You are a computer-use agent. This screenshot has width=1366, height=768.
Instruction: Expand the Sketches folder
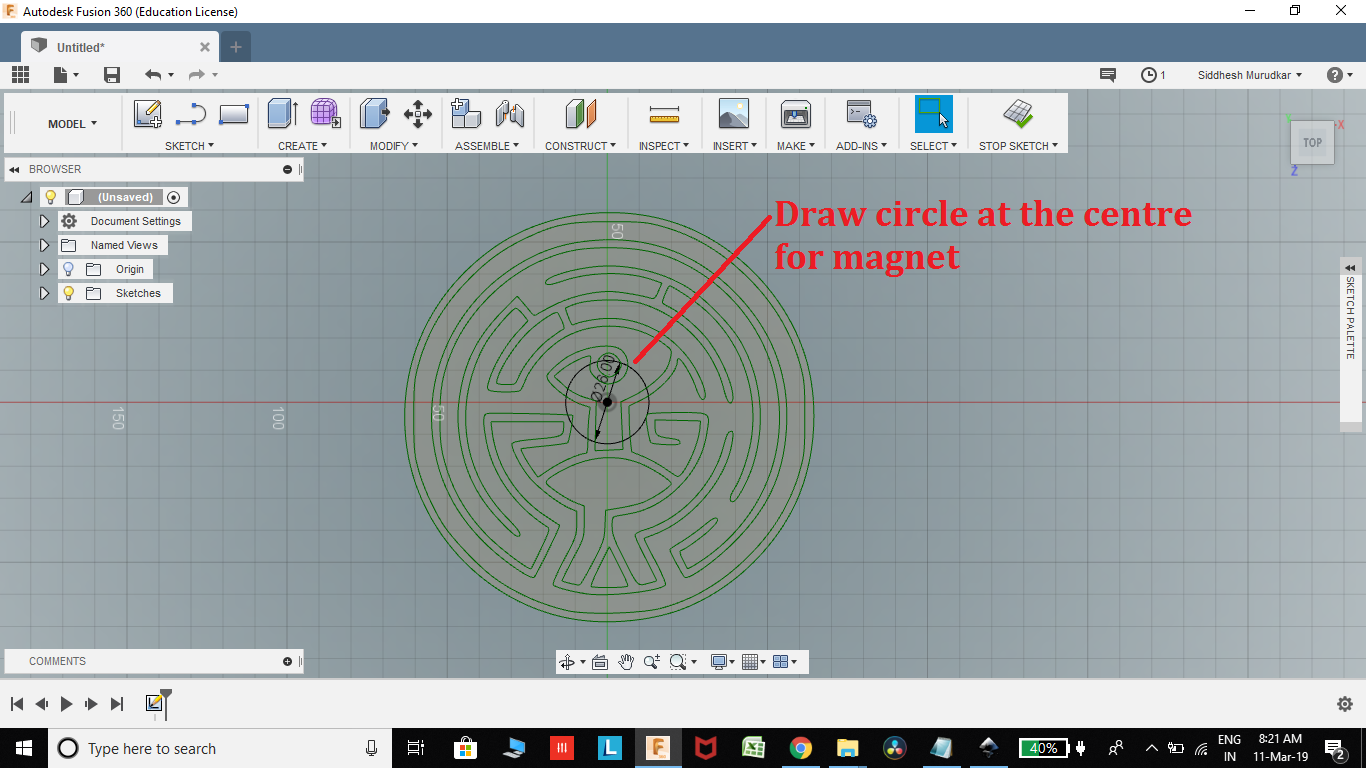coord(44,293)
